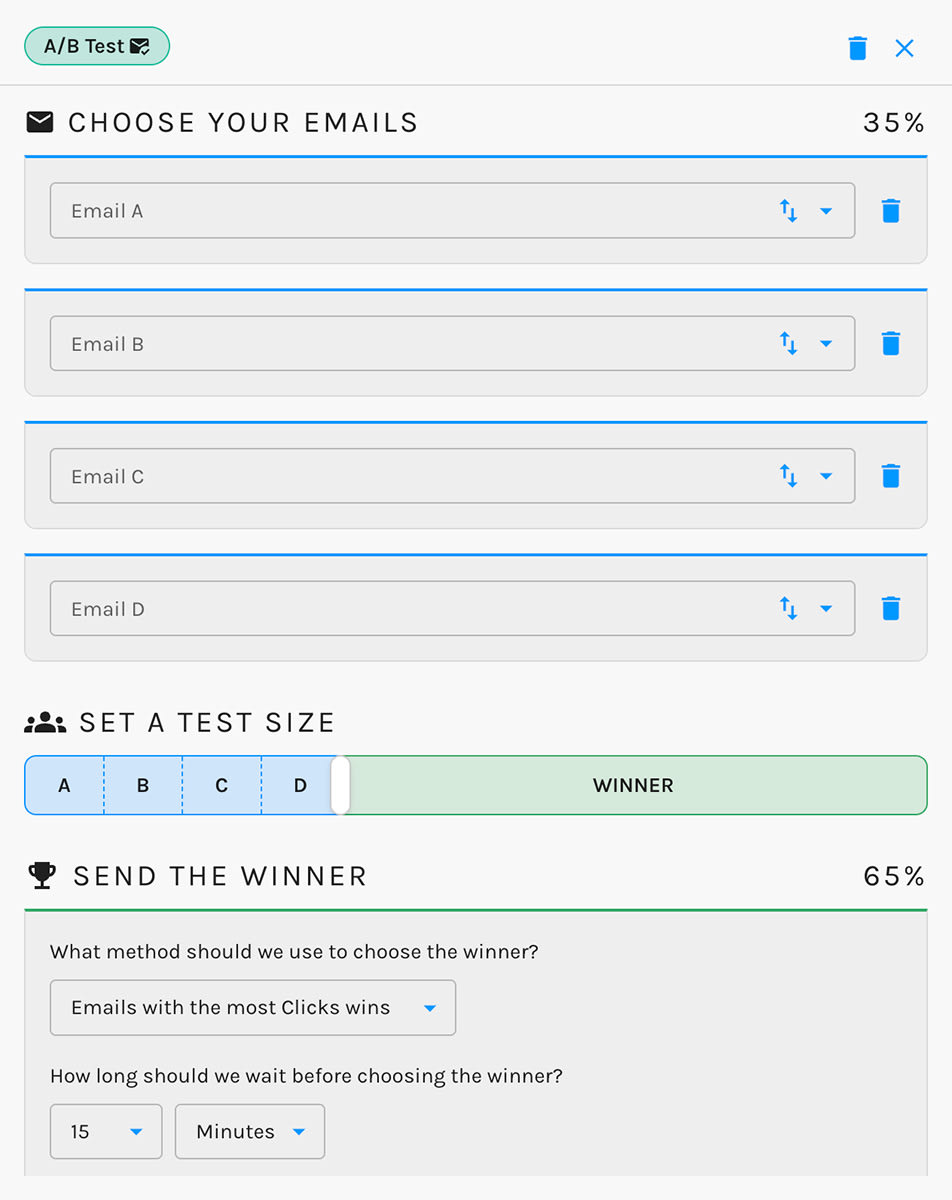Open the winner selection method dropdown
This screenshot has width=952, height=1200.
(x=252, y=1008)
